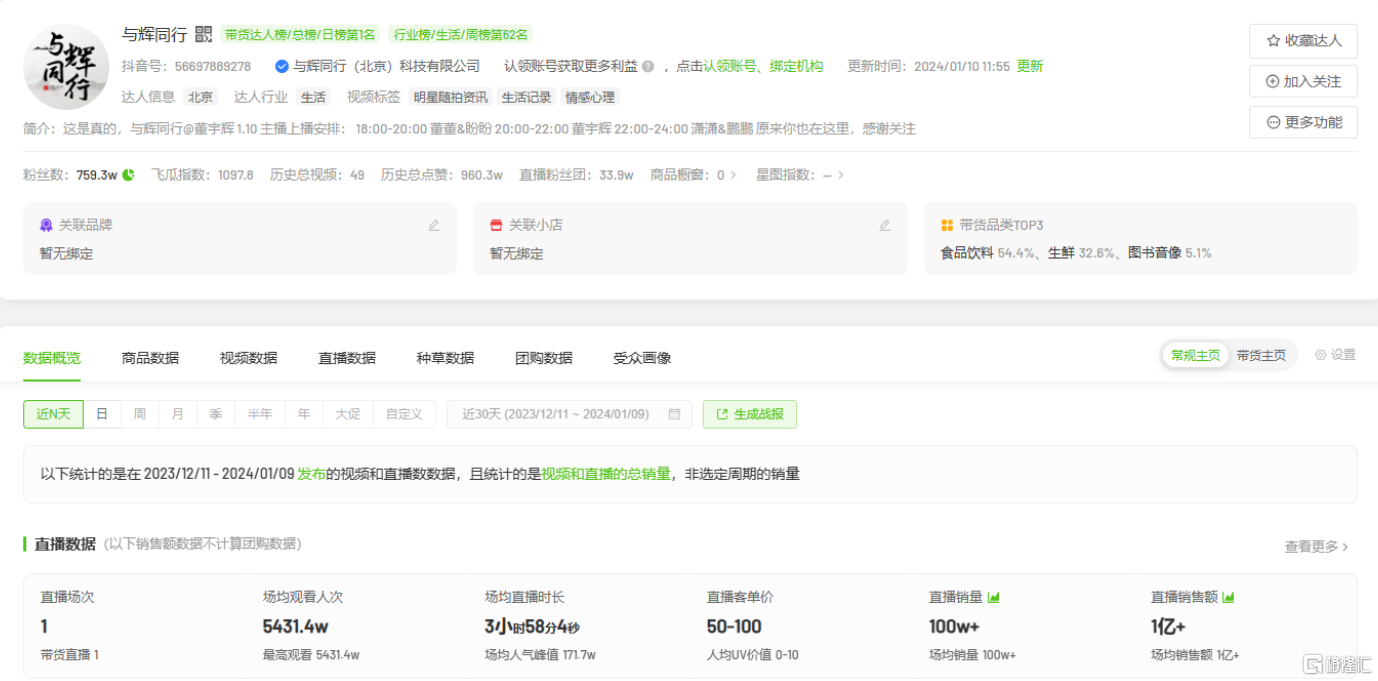Switch to 种草数据 tab
Image resolution: width=1378 pixels, height=681 pixels.
pyautogui.click(x=445, y=358)
